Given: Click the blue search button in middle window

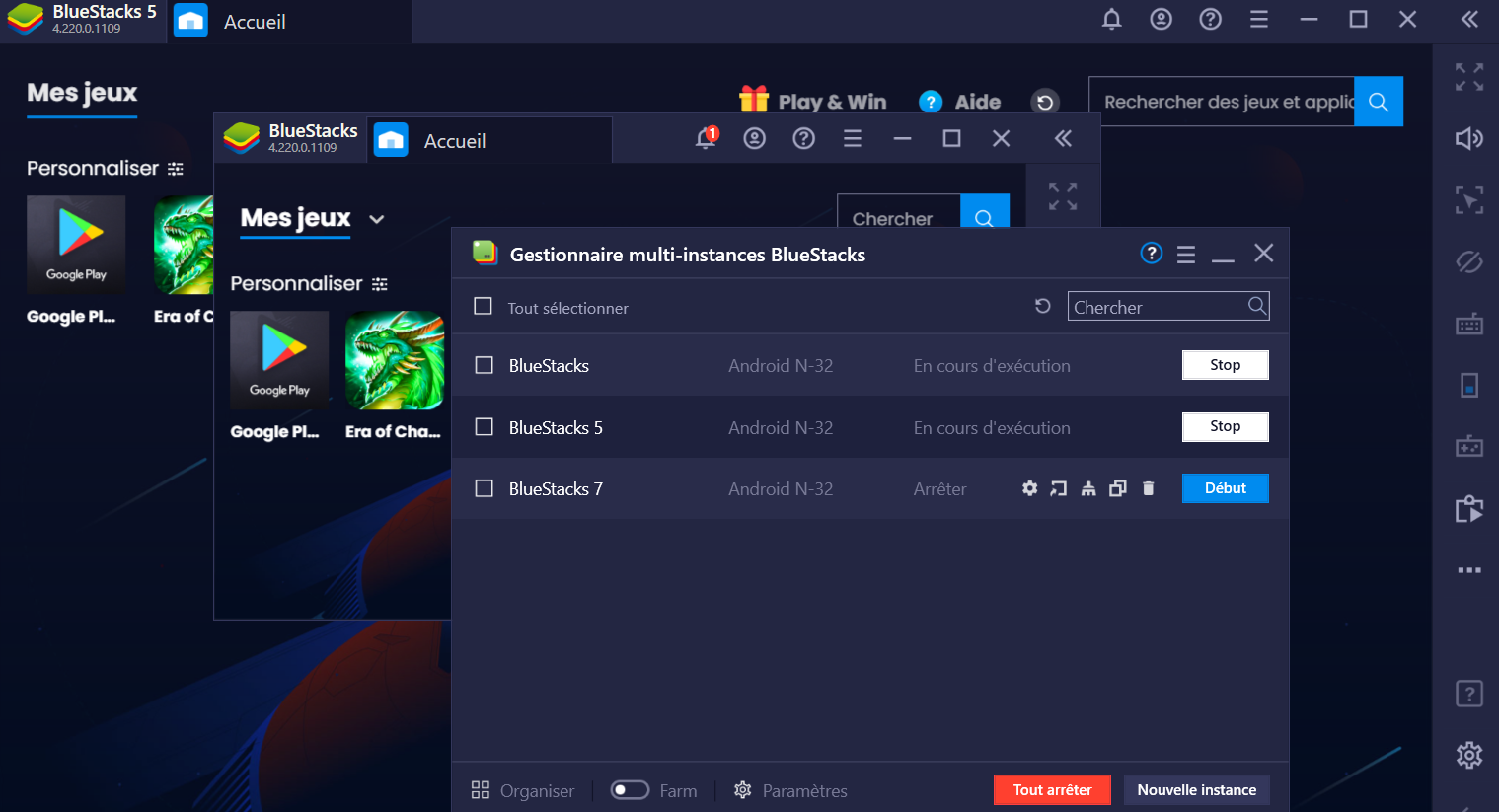Looking at the screenshot, I should 985,211.
